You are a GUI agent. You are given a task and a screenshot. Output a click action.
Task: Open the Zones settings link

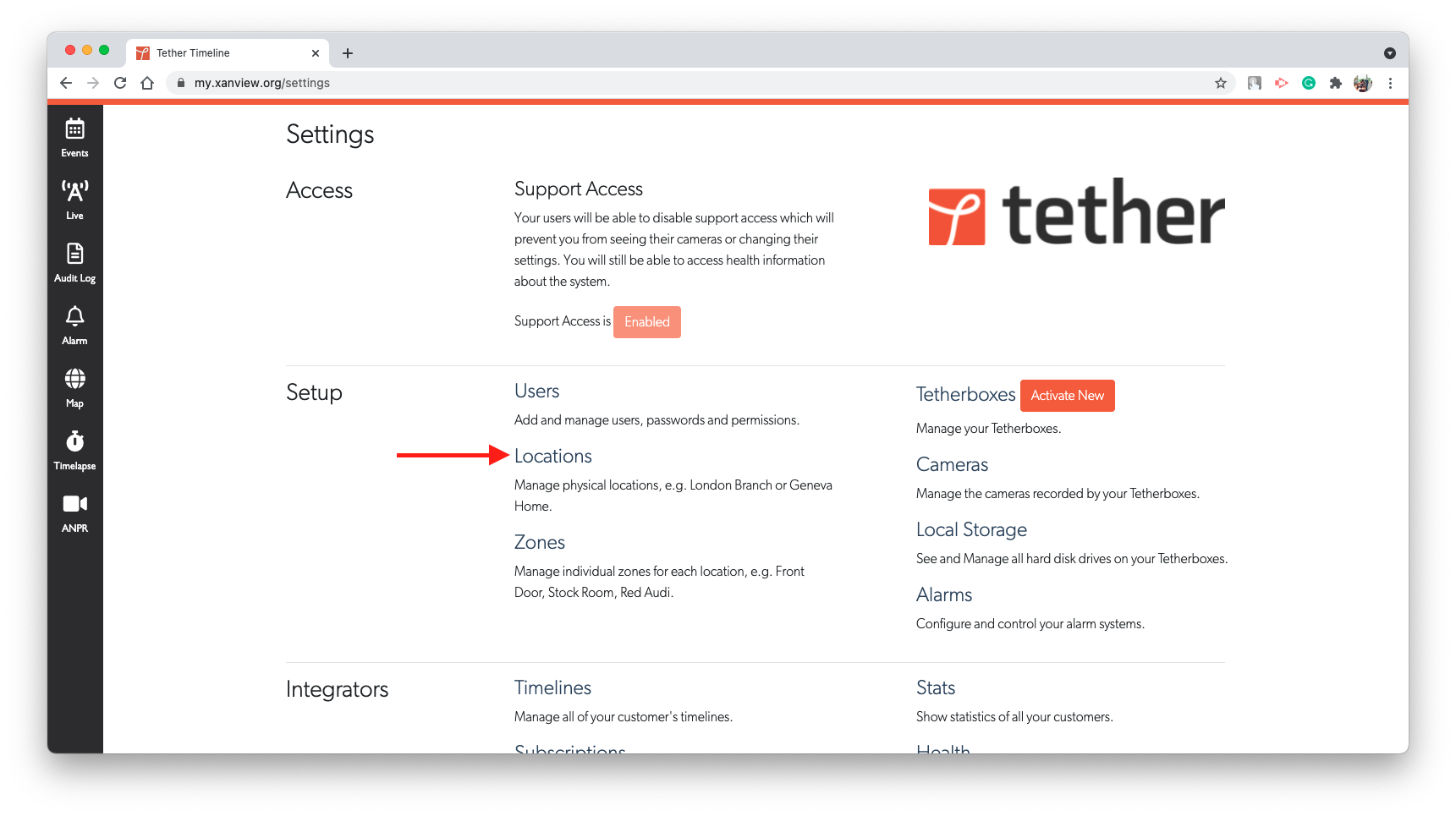[x=540, y=542]
